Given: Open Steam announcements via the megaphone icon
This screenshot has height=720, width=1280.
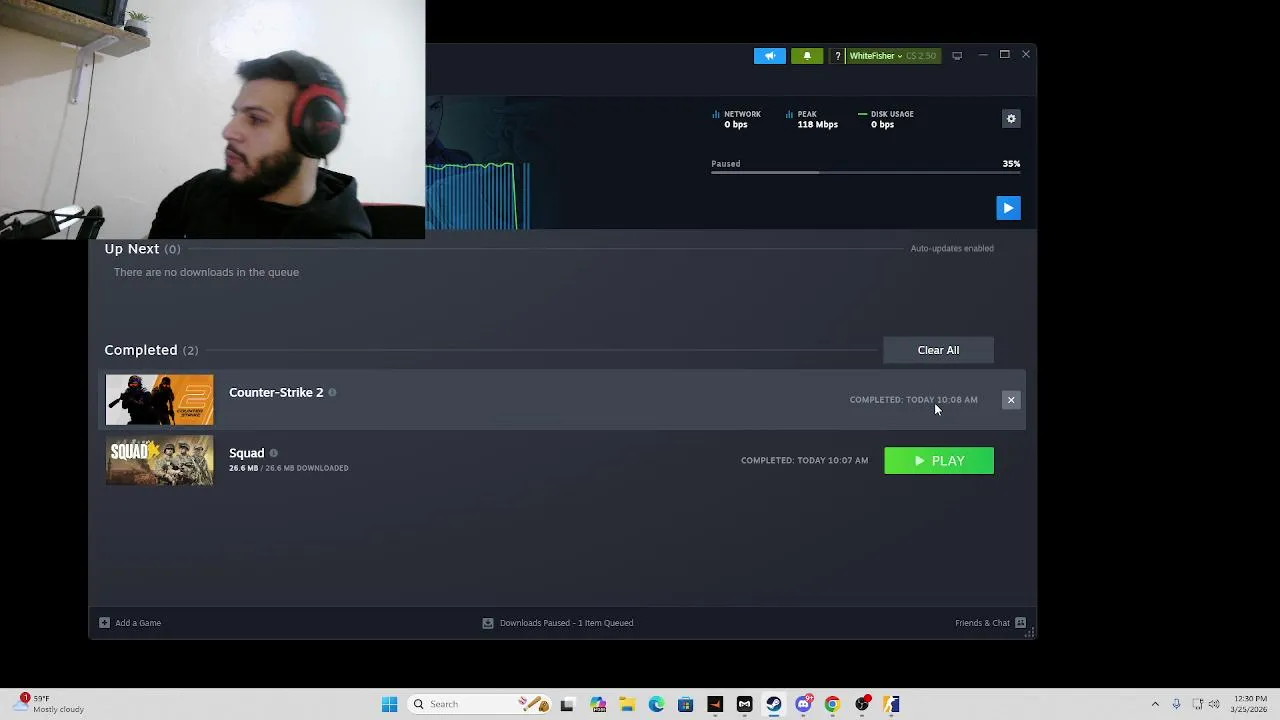Looking at the screenshot, I should pyautogui.click(x=770, y=56).
